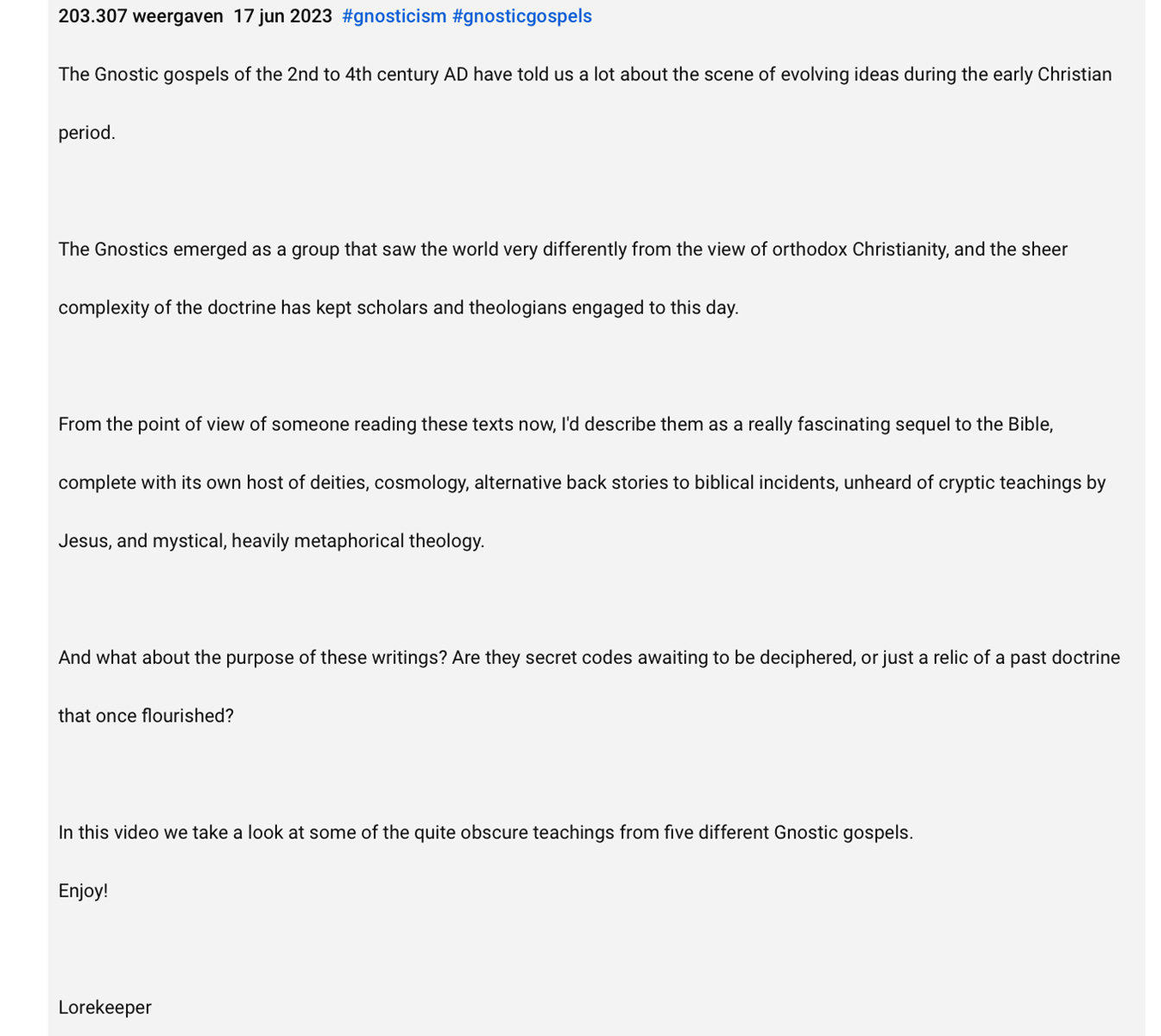
Task: Click the line starting "In this video we take"
Action: pos(485,833)
